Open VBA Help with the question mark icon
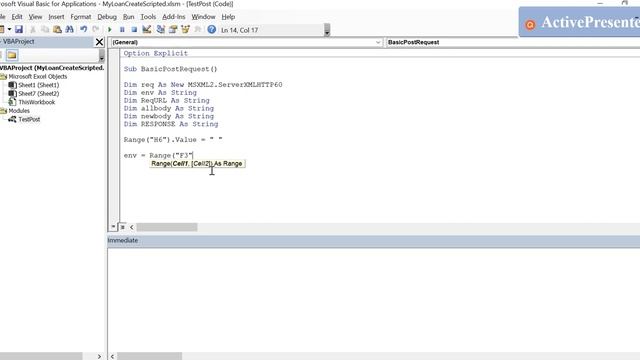The width and height of the screenshot is (640, 360). click(x=211, y=29)
